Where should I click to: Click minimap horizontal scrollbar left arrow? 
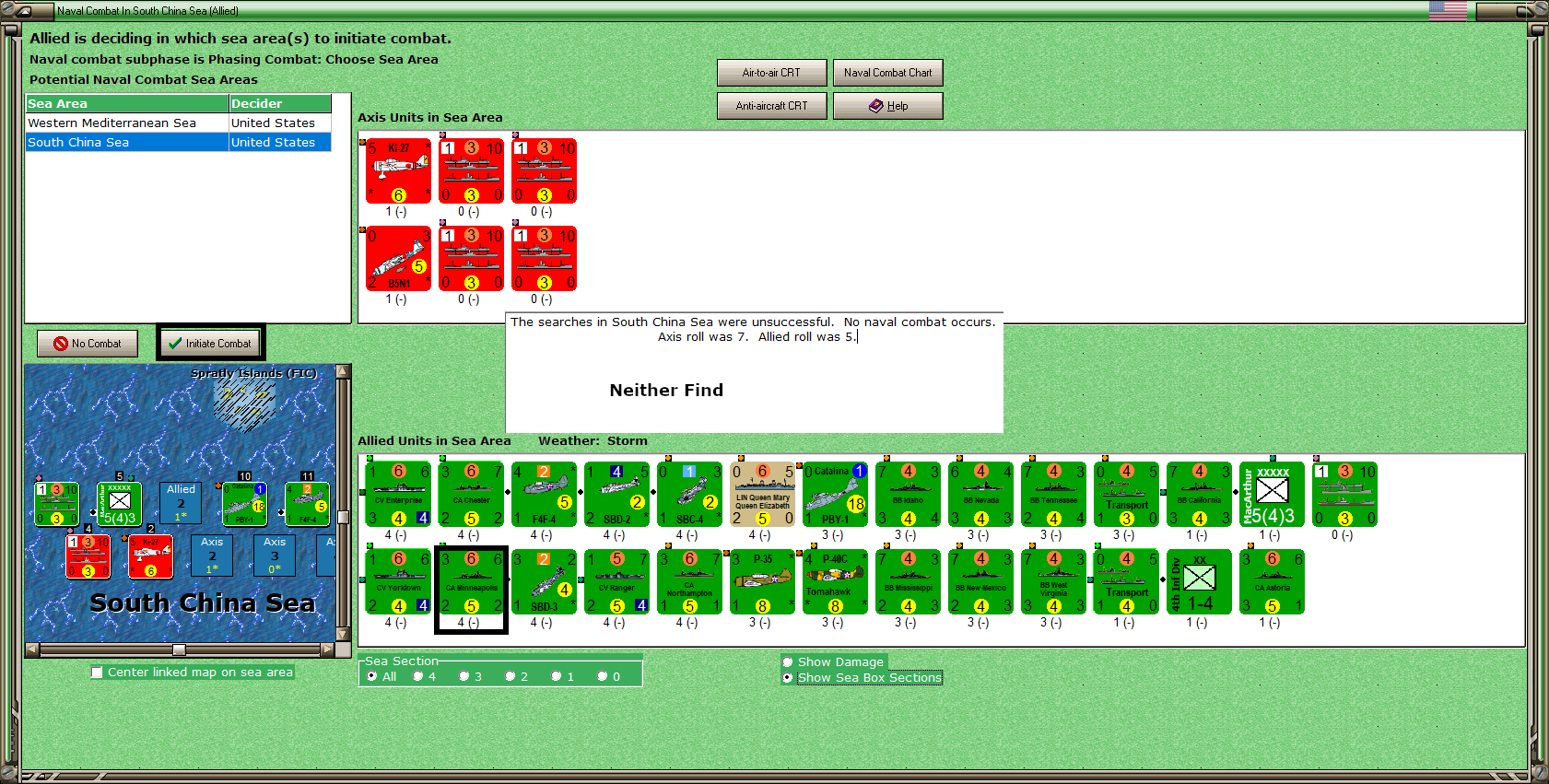(33, 649)
